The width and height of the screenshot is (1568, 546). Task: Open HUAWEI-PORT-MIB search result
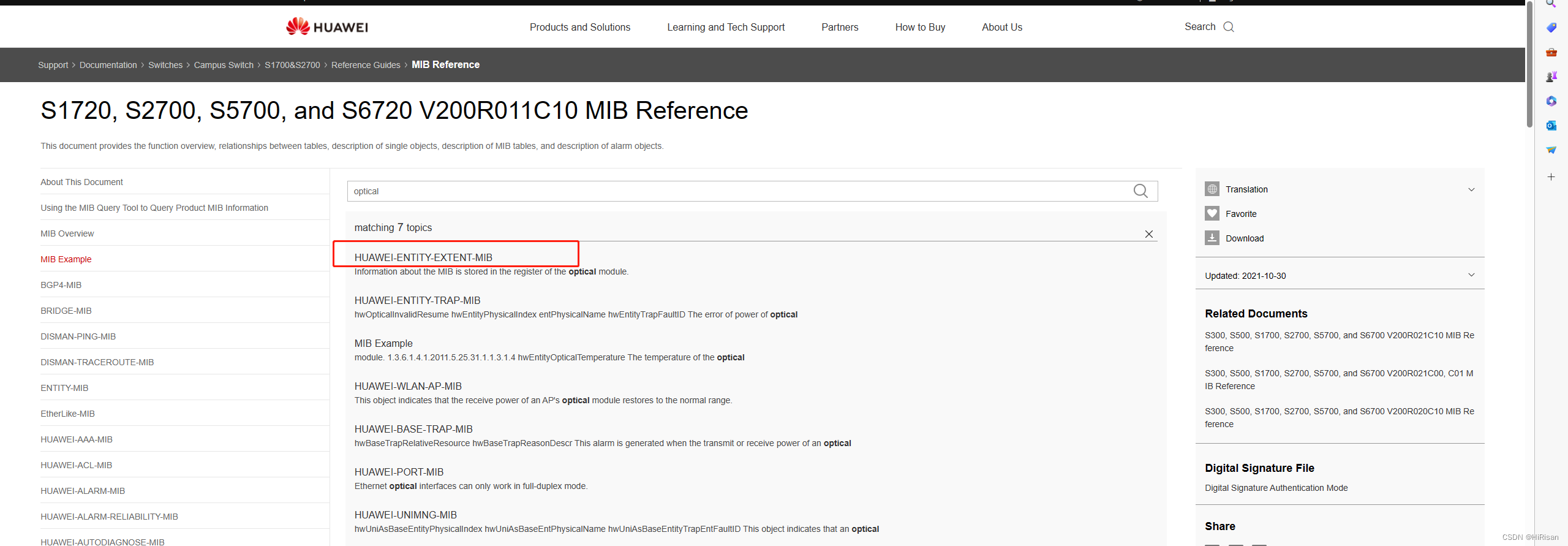[399, 472]
